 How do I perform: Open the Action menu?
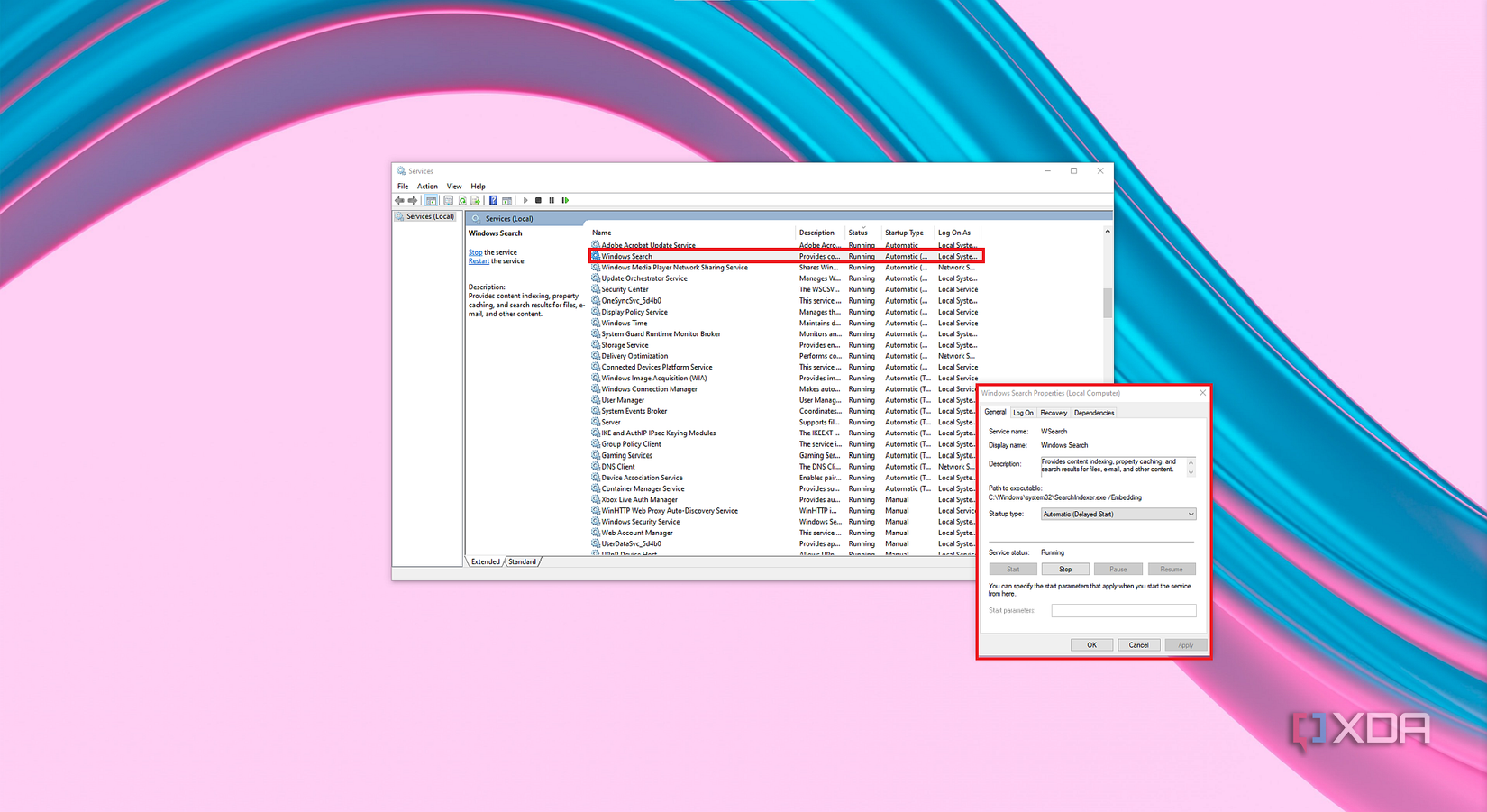point(427,187)
